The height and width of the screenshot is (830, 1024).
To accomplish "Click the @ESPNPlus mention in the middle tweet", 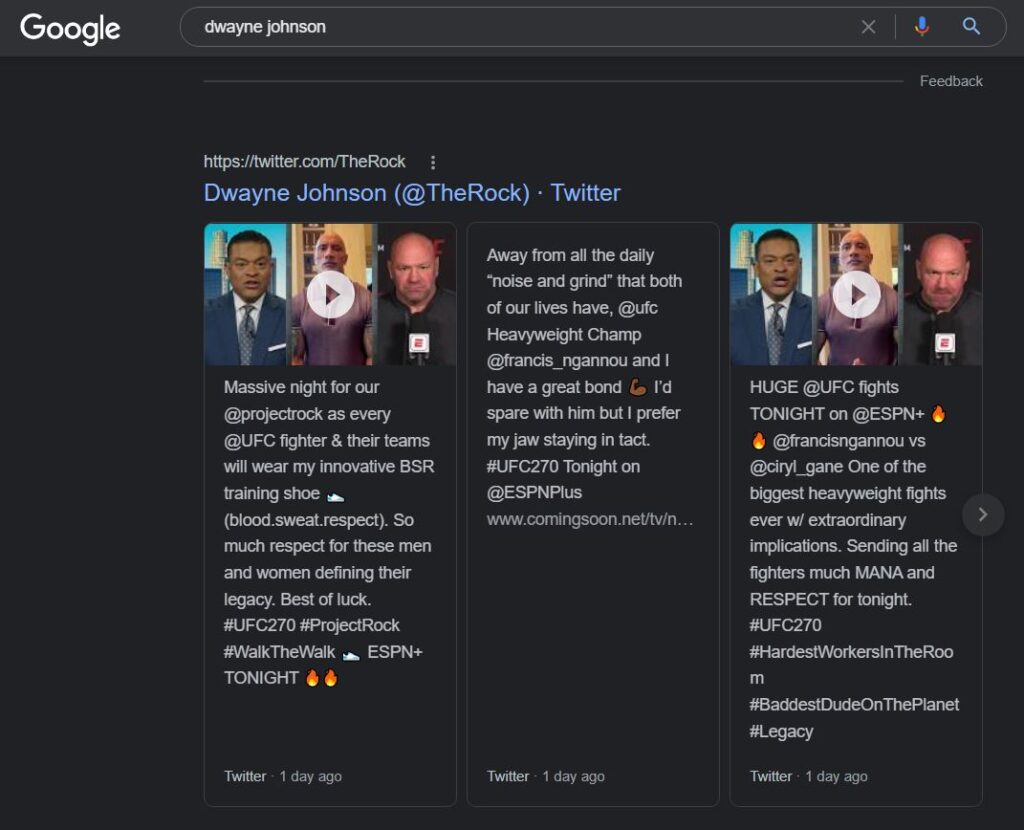I will [534, 492].
